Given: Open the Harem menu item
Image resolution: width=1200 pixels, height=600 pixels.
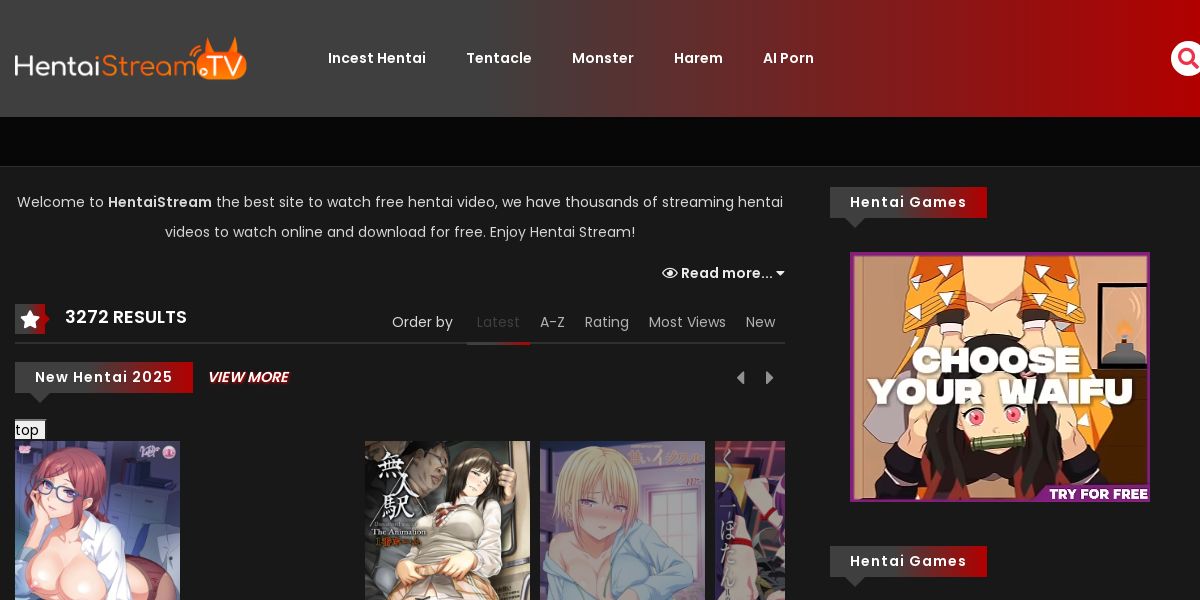Looking at the screenshot, I should click(698, 58).
